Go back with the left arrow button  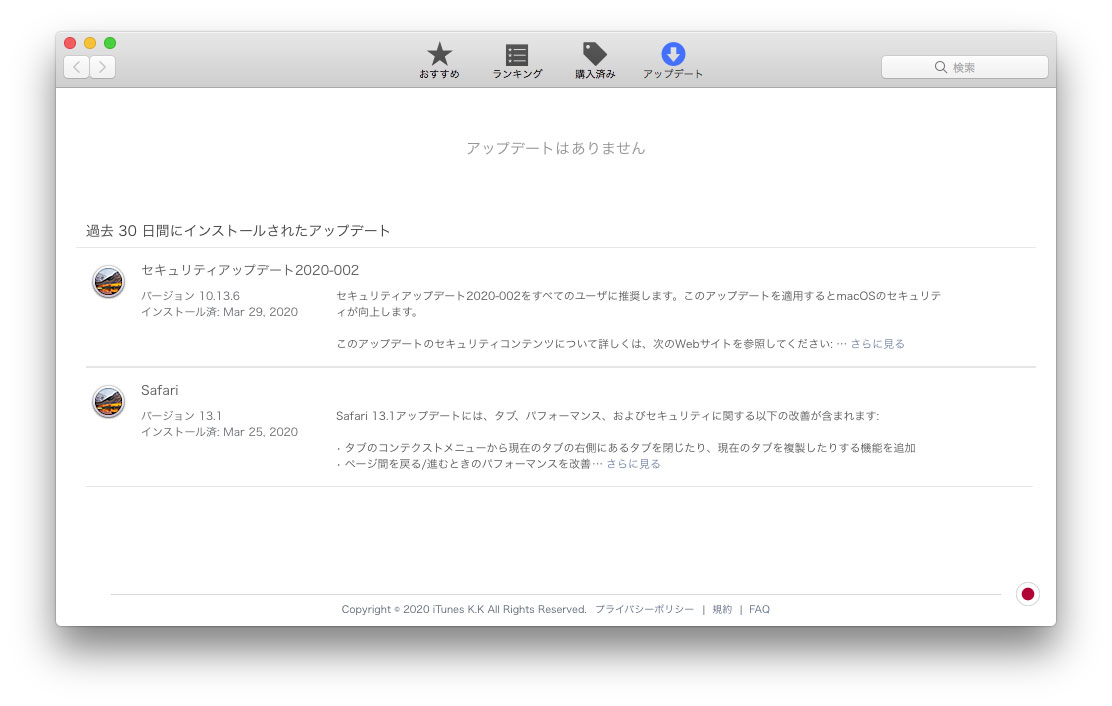click(77, 67)
